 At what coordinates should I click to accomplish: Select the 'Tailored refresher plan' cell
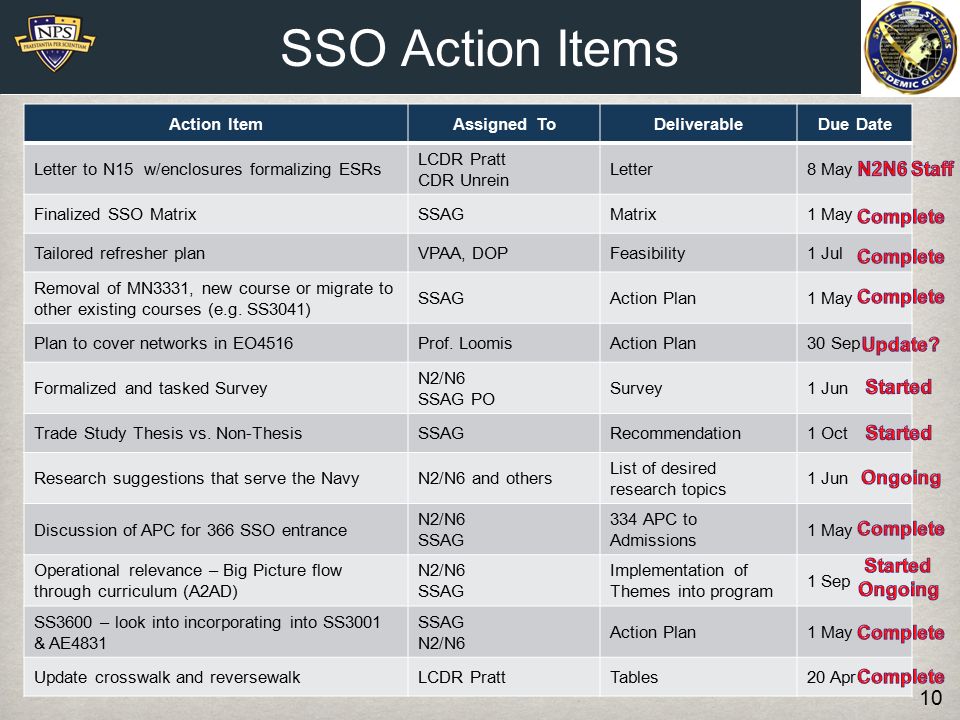216,253
